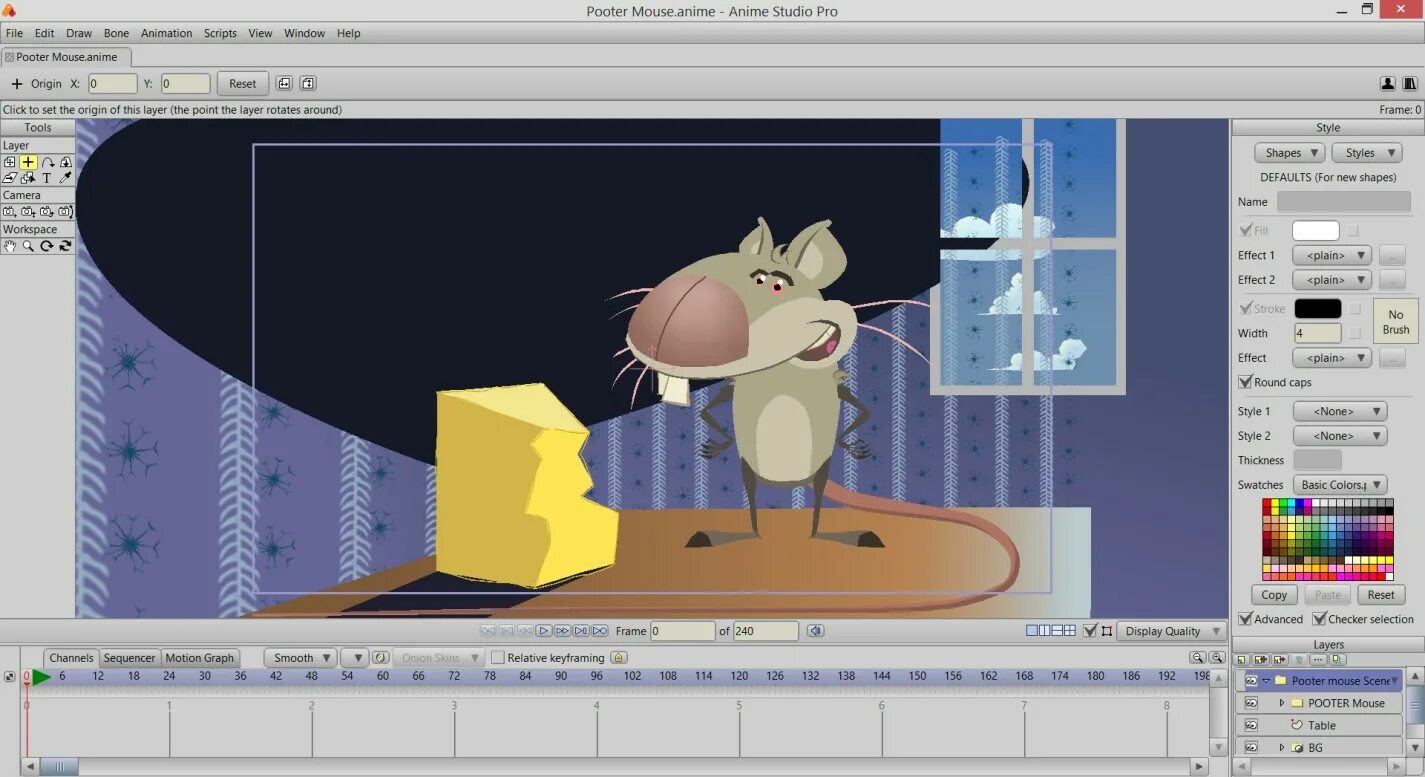Play the animation from the playback controls
The height and width of the screenshot is (777, 1425).
point(543,630)
